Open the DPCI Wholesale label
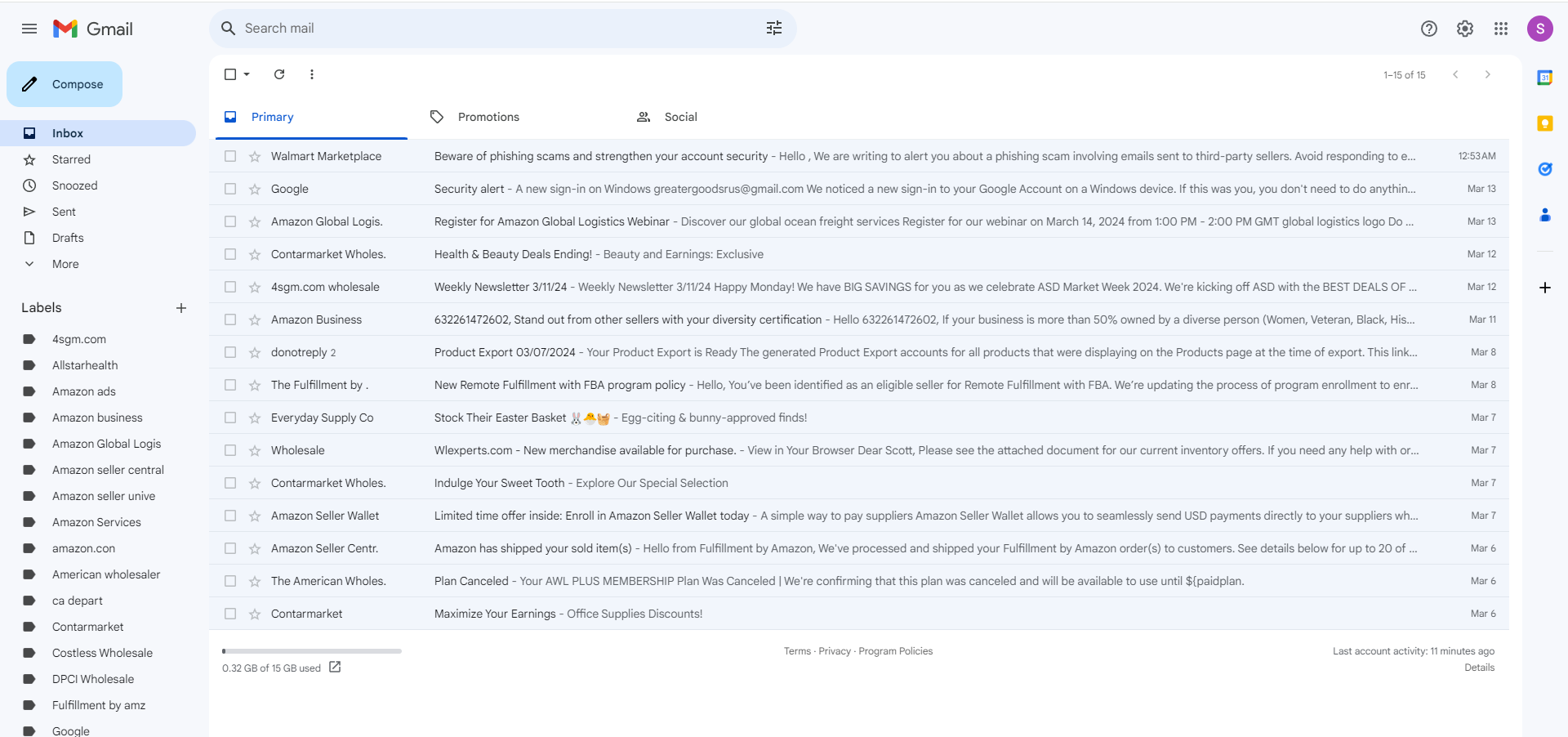Screen dimensions: 1568x737 pyautogui.click(x=93, y=679)
